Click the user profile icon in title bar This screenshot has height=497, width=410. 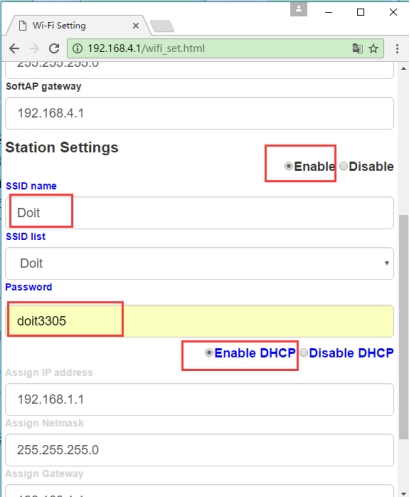coord(298,9)
